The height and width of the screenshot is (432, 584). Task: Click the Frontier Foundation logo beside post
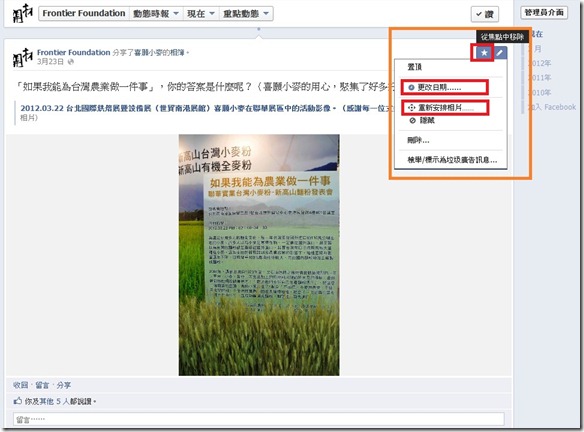pos(23,57)
